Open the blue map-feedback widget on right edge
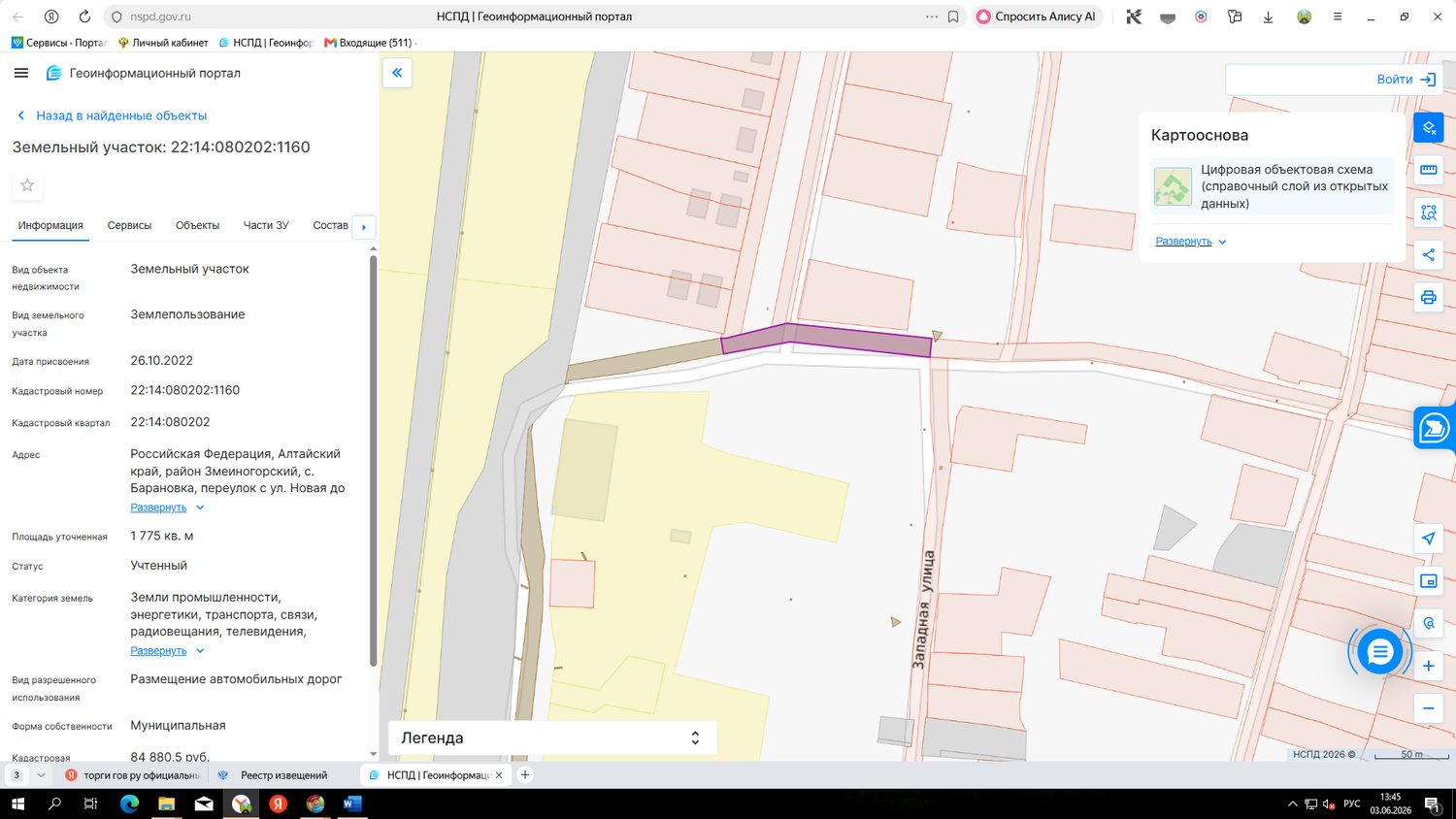Image resolution: width=1456 pixels, height=819 pixels. (1435, 428)
